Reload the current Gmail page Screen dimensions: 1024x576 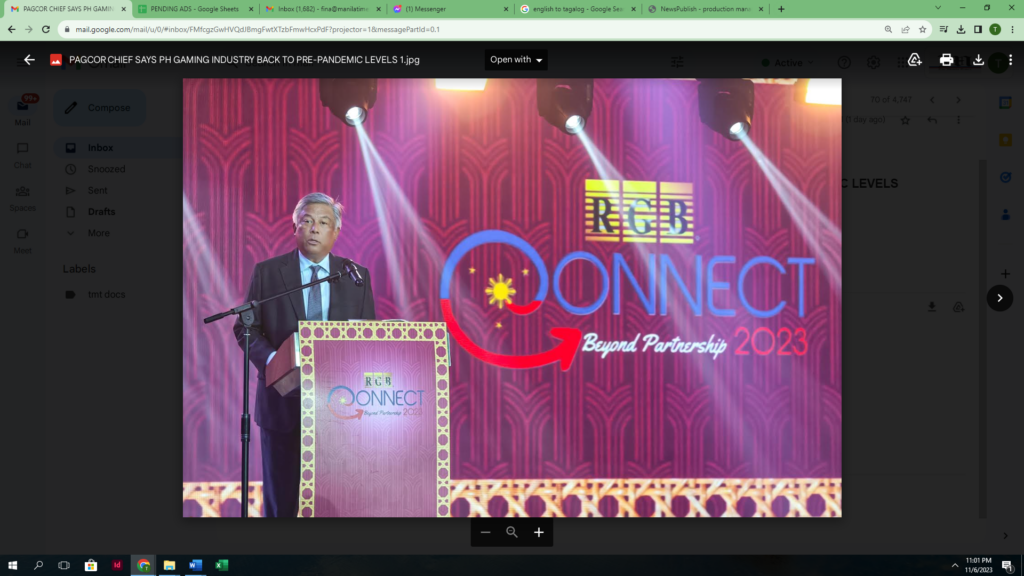(46, 29)
